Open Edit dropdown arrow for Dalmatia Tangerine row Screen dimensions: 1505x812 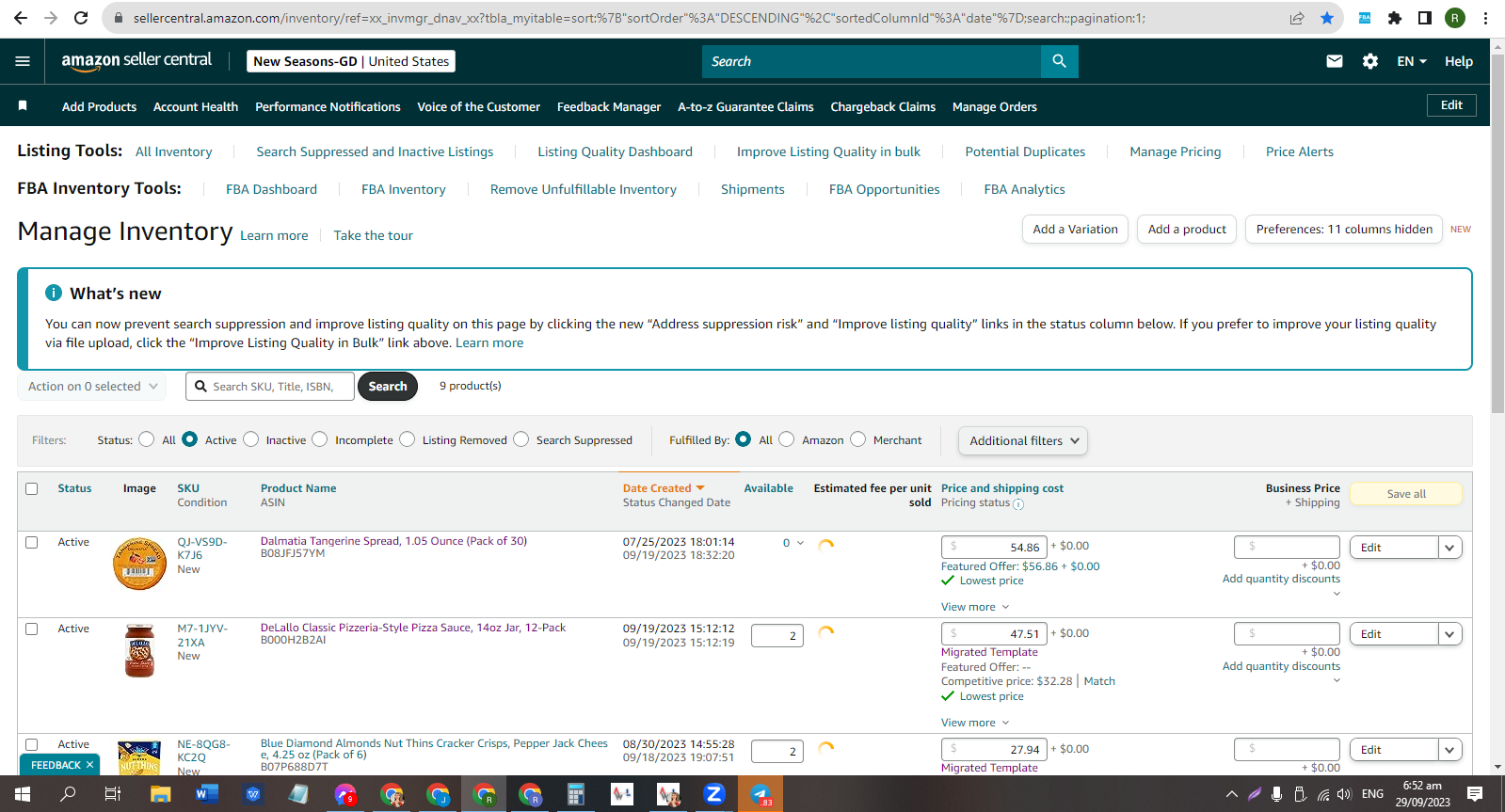point(1450,548)
